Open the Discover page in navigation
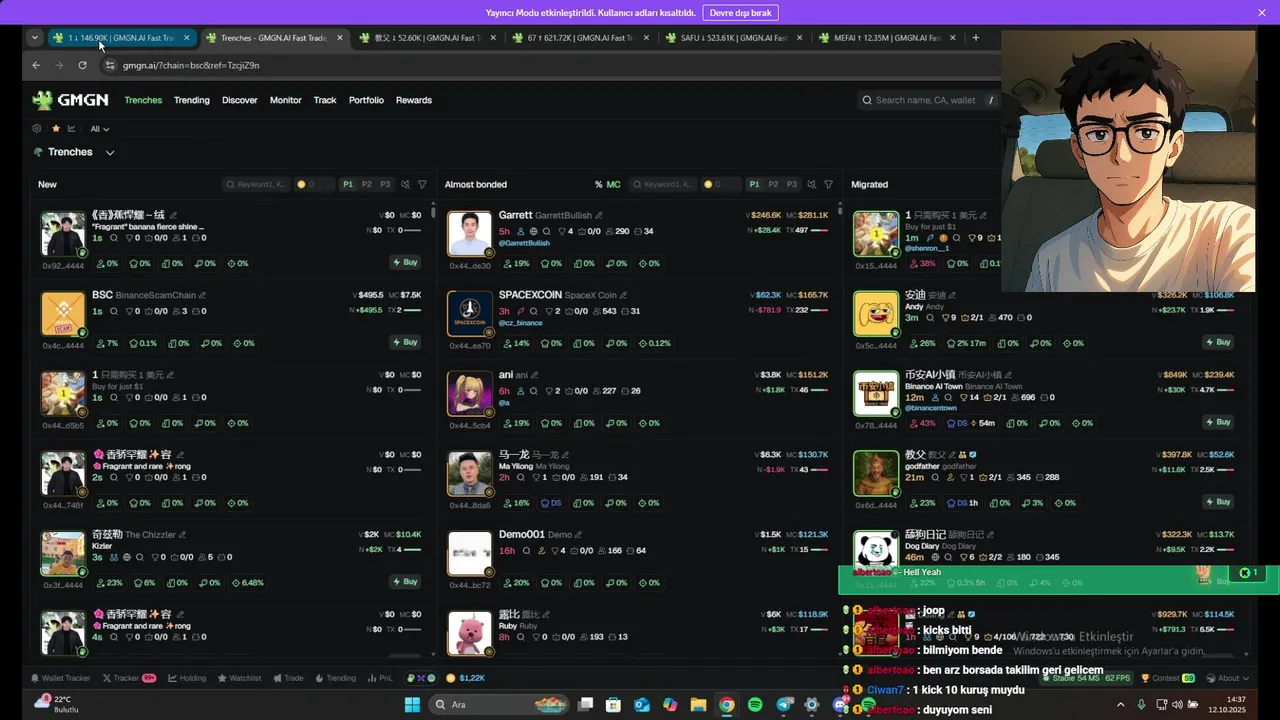 pyautogui.click(x=240, y=100)
